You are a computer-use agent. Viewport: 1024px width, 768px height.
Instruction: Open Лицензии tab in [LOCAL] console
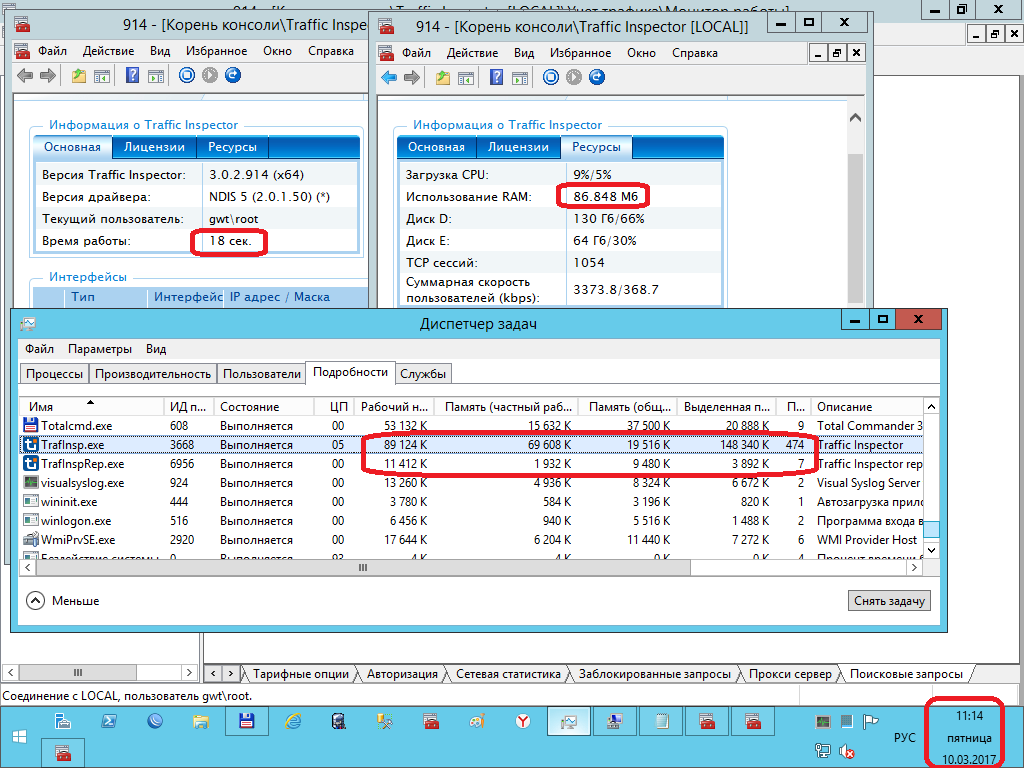(519, 147)
